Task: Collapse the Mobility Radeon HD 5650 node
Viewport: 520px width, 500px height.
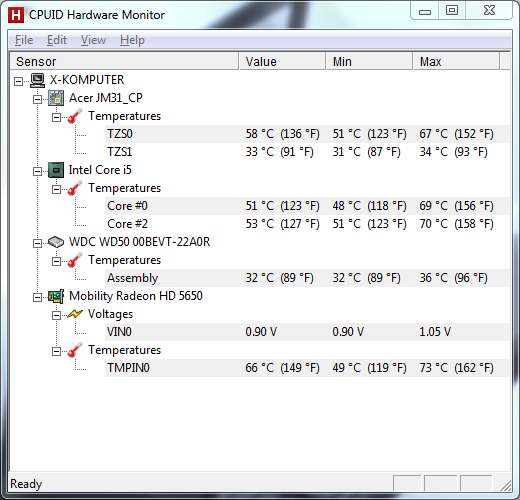Action: click(x=37, y=297)
